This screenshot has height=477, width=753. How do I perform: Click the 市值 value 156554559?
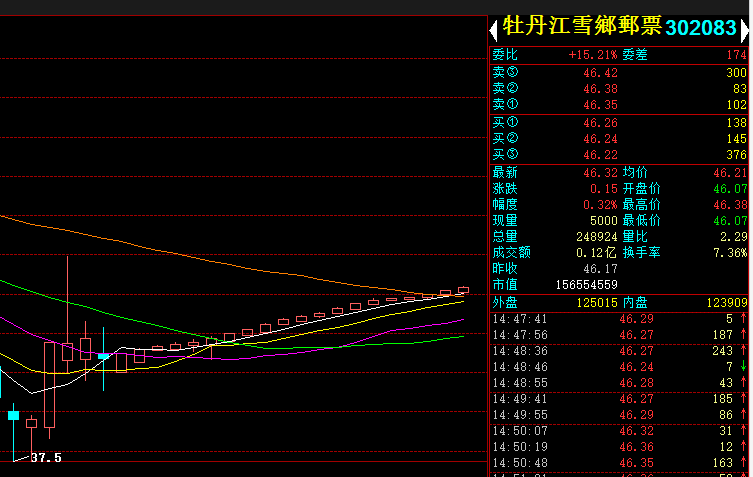(x=586, y=285)
